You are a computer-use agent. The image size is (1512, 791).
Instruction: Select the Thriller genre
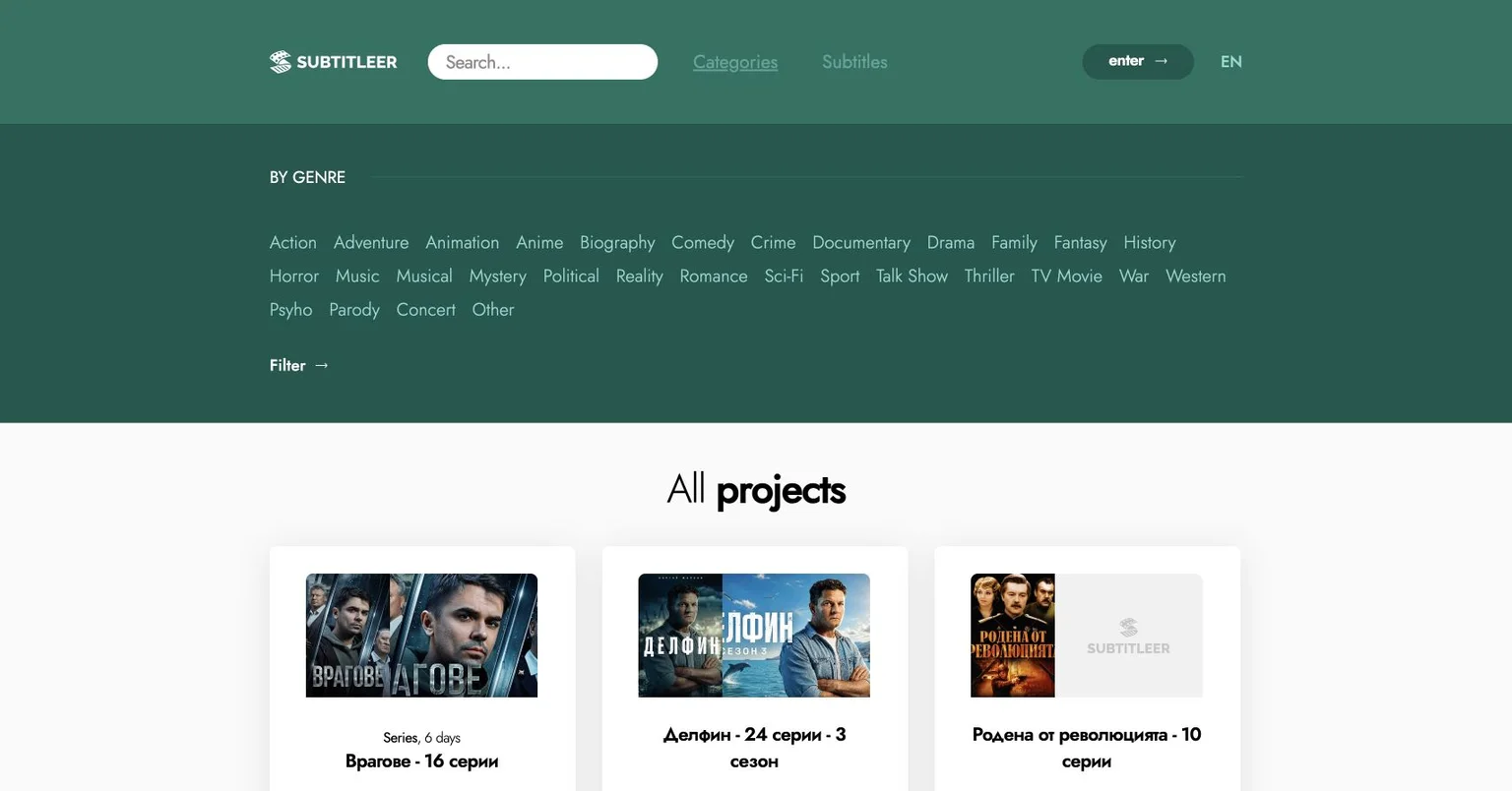pos(989,275)
